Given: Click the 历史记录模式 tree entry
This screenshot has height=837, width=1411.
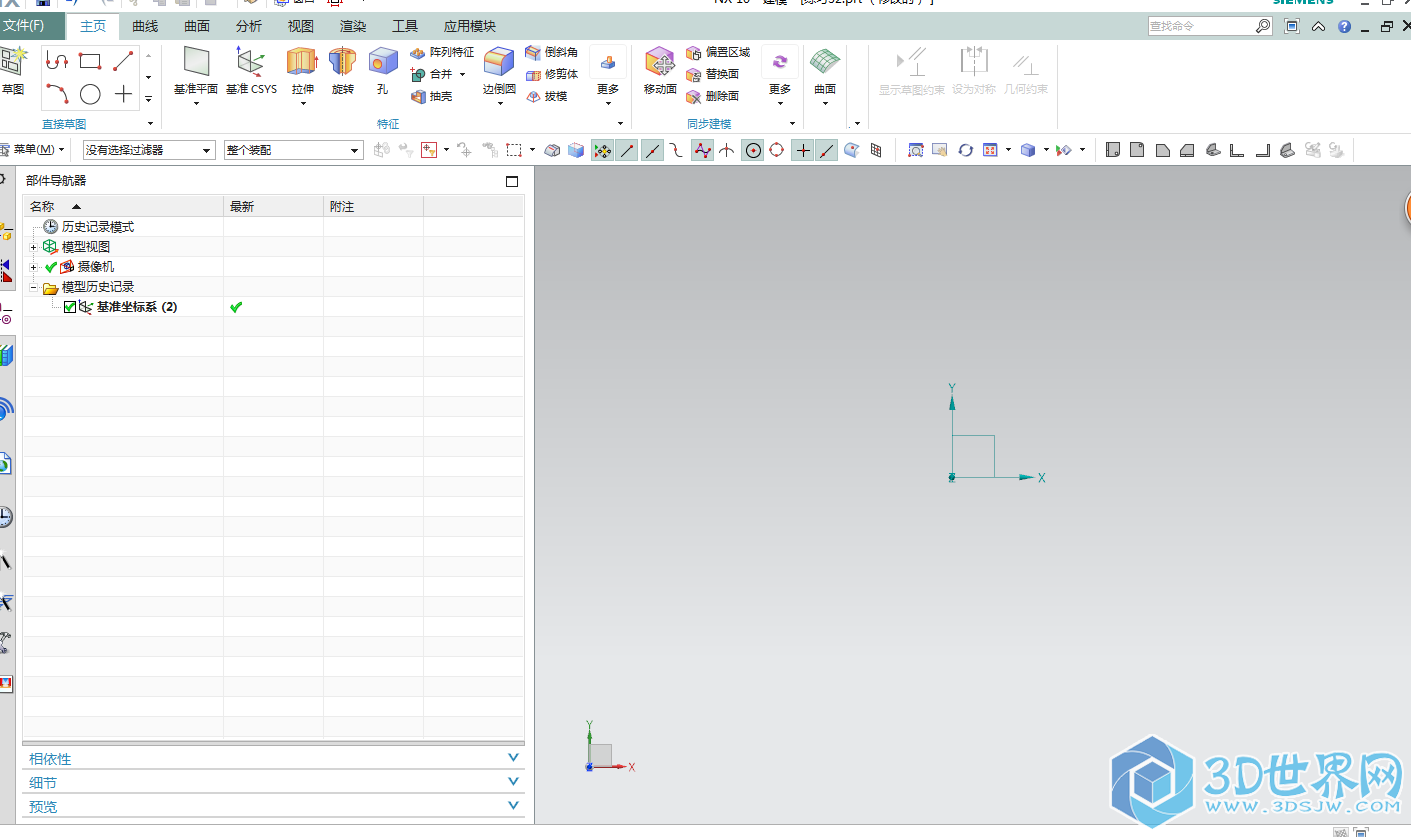Looking at the screenshot, I should coord(98,227).
